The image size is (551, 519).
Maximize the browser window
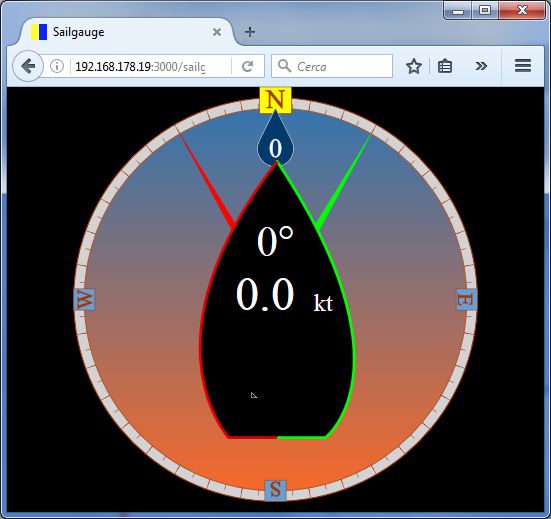point(485,10)
